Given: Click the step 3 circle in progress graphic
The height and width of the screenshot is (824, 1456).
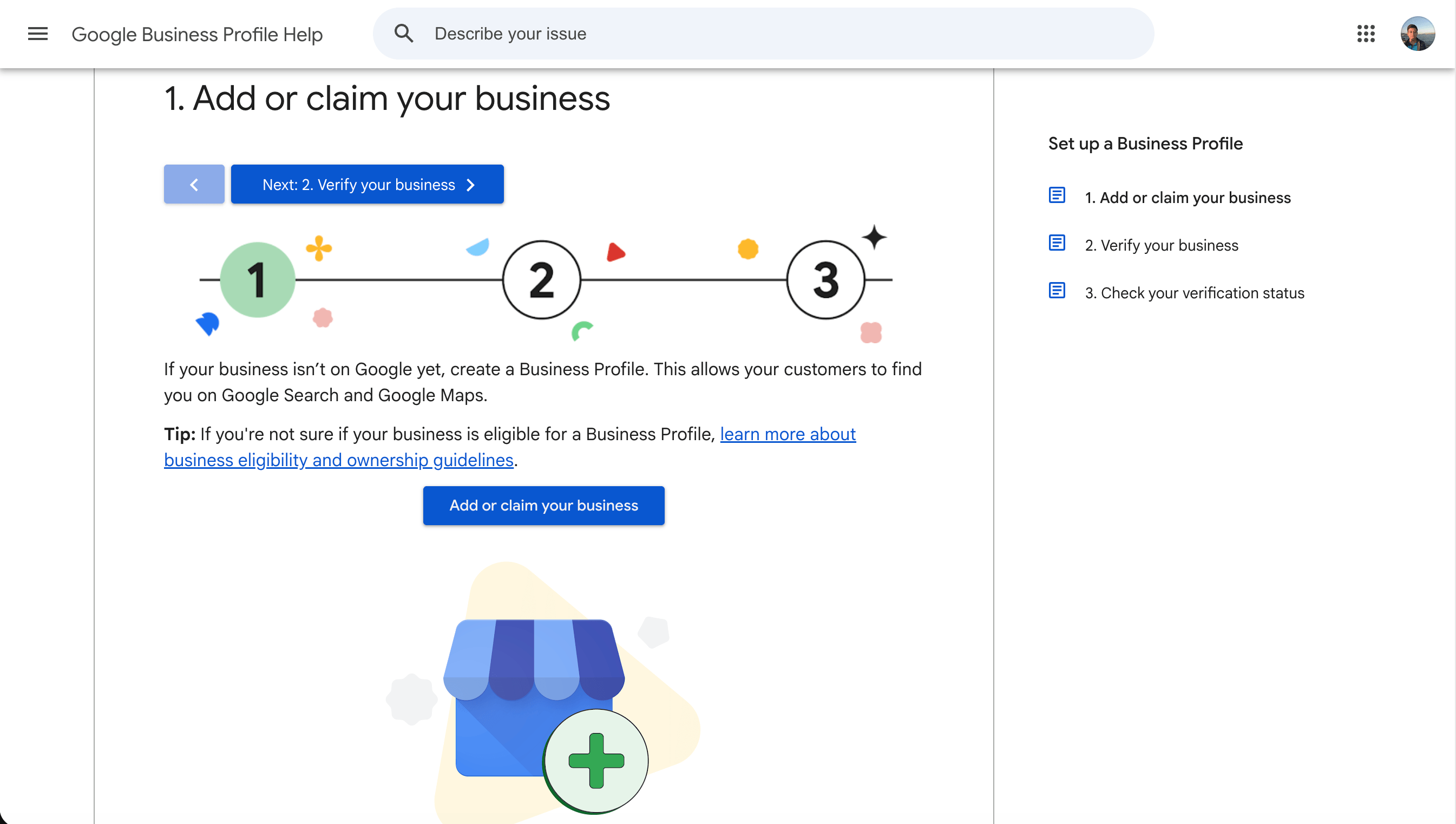Looking at the screenshot, I should [x=826, y=279].
